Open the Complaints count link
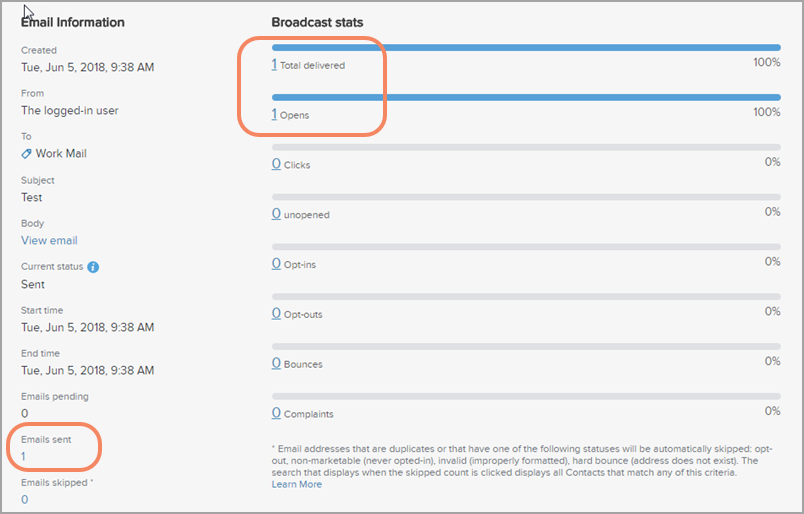The height and width of the screenshot is (514, 804). pos(276,413)
